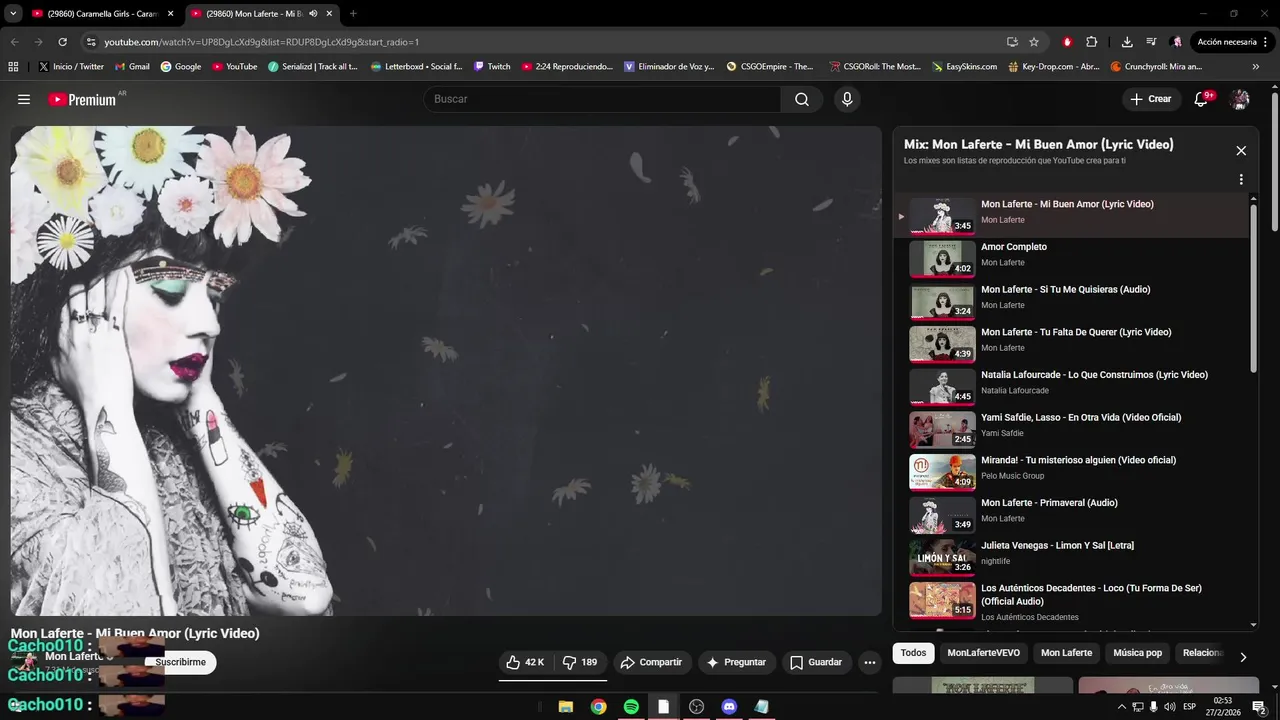Dislike the video (189)

tap(580, 662)
